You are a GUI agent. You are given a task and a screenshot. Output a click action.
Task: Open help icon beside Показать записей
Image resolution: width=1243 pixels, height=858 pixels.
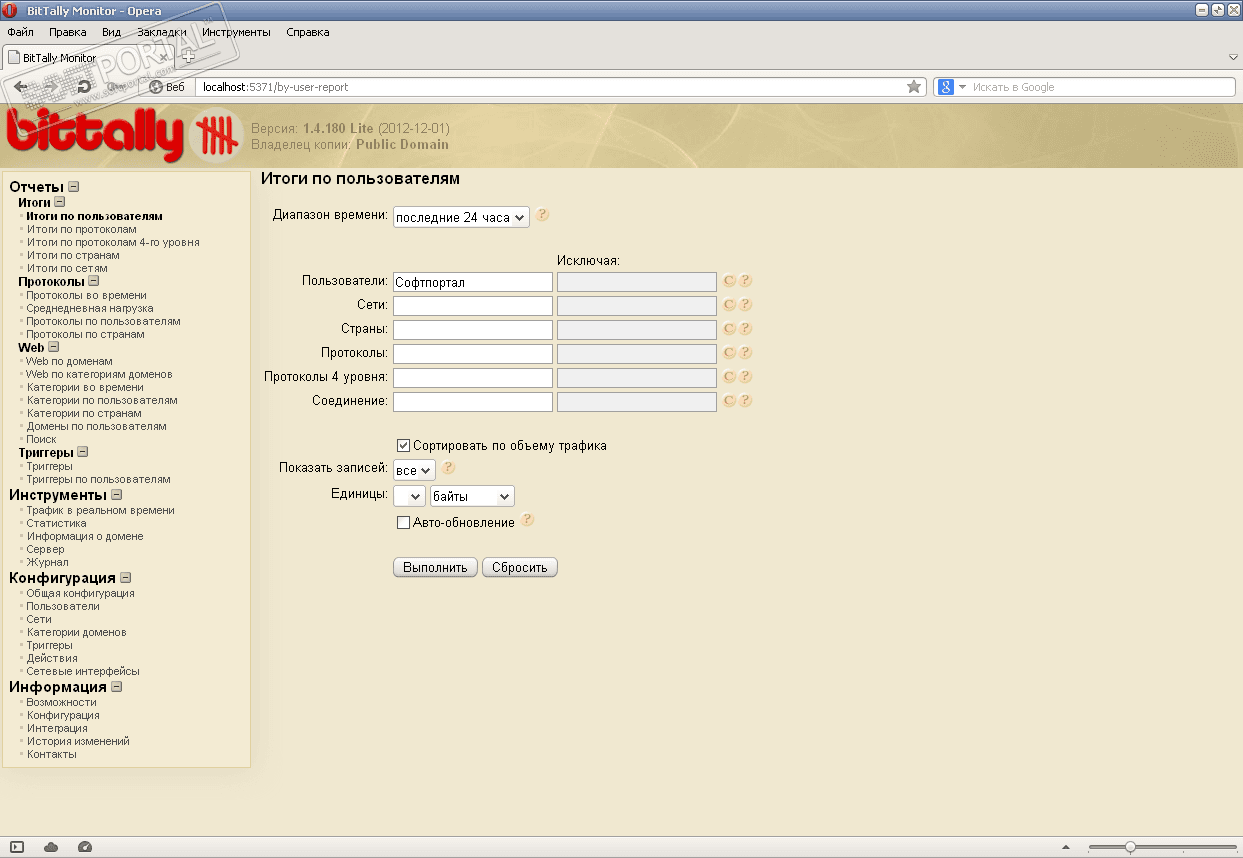click(x=449, y=467)
